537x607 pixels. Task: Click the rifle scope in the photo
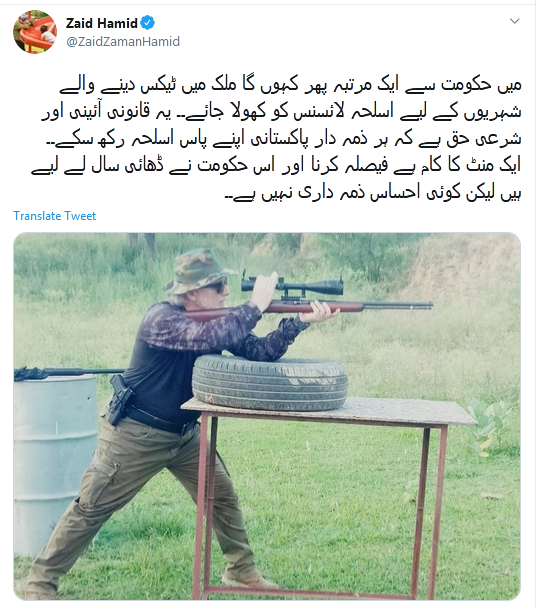(x=292, y=286)
